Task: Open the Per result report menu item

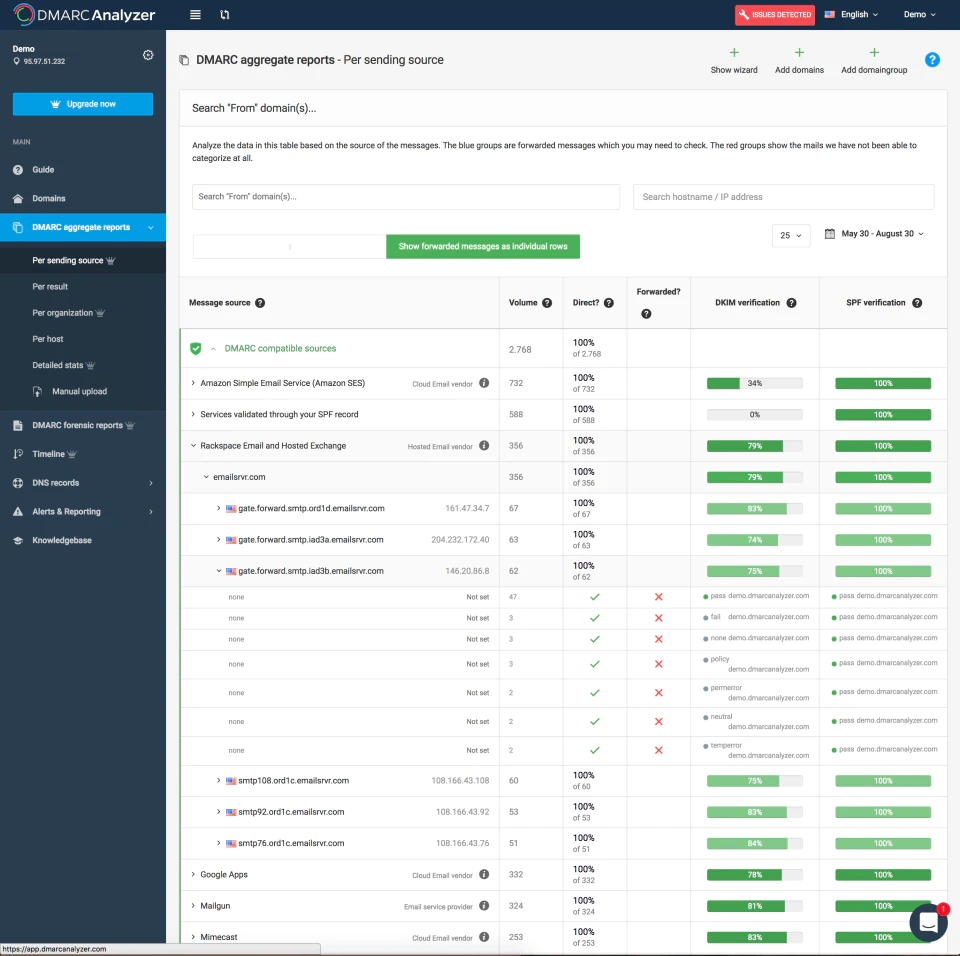Action: (50, 287)
